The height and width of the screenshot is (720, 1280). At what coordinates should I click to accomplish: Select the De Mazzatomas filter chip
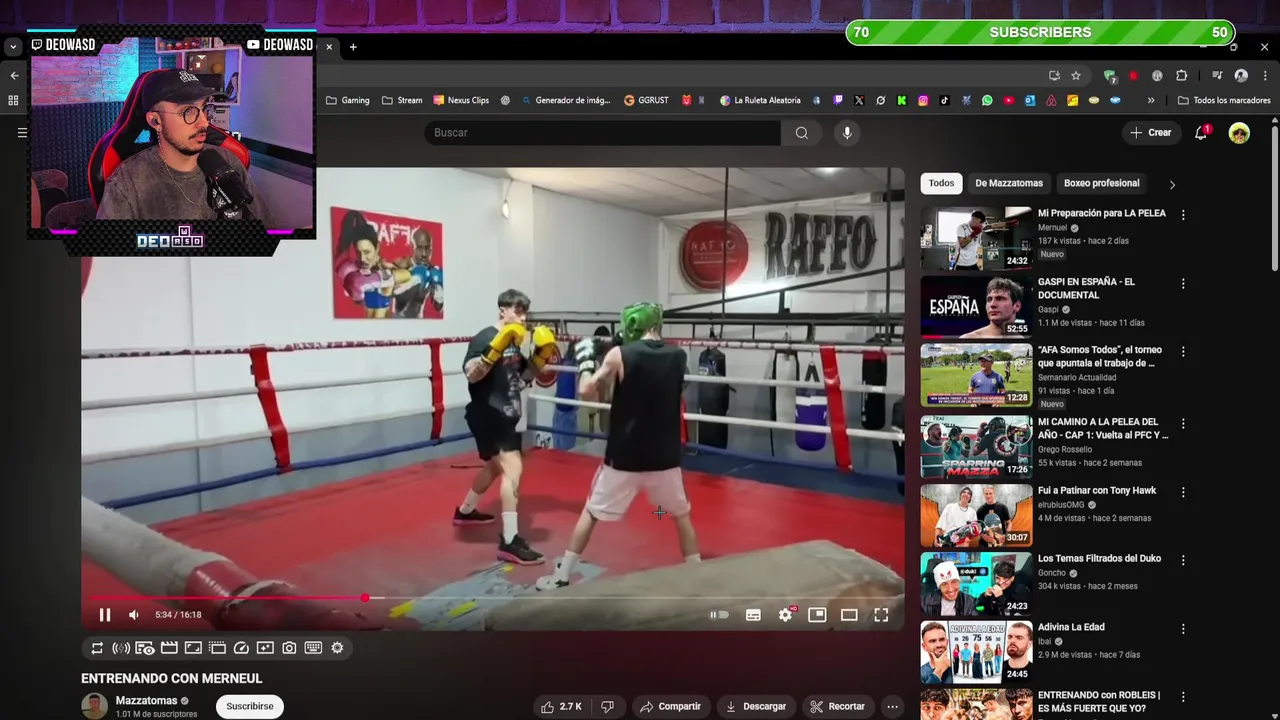click(x=1009, y=183)
